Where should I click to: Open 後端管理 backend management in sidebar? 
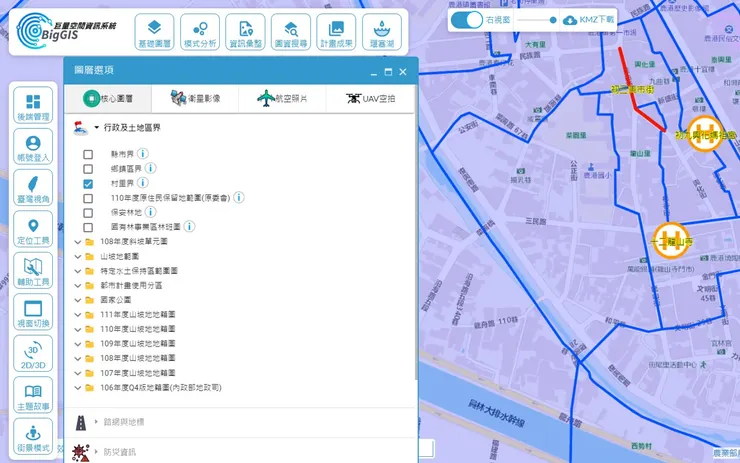(x=33, y=105)
